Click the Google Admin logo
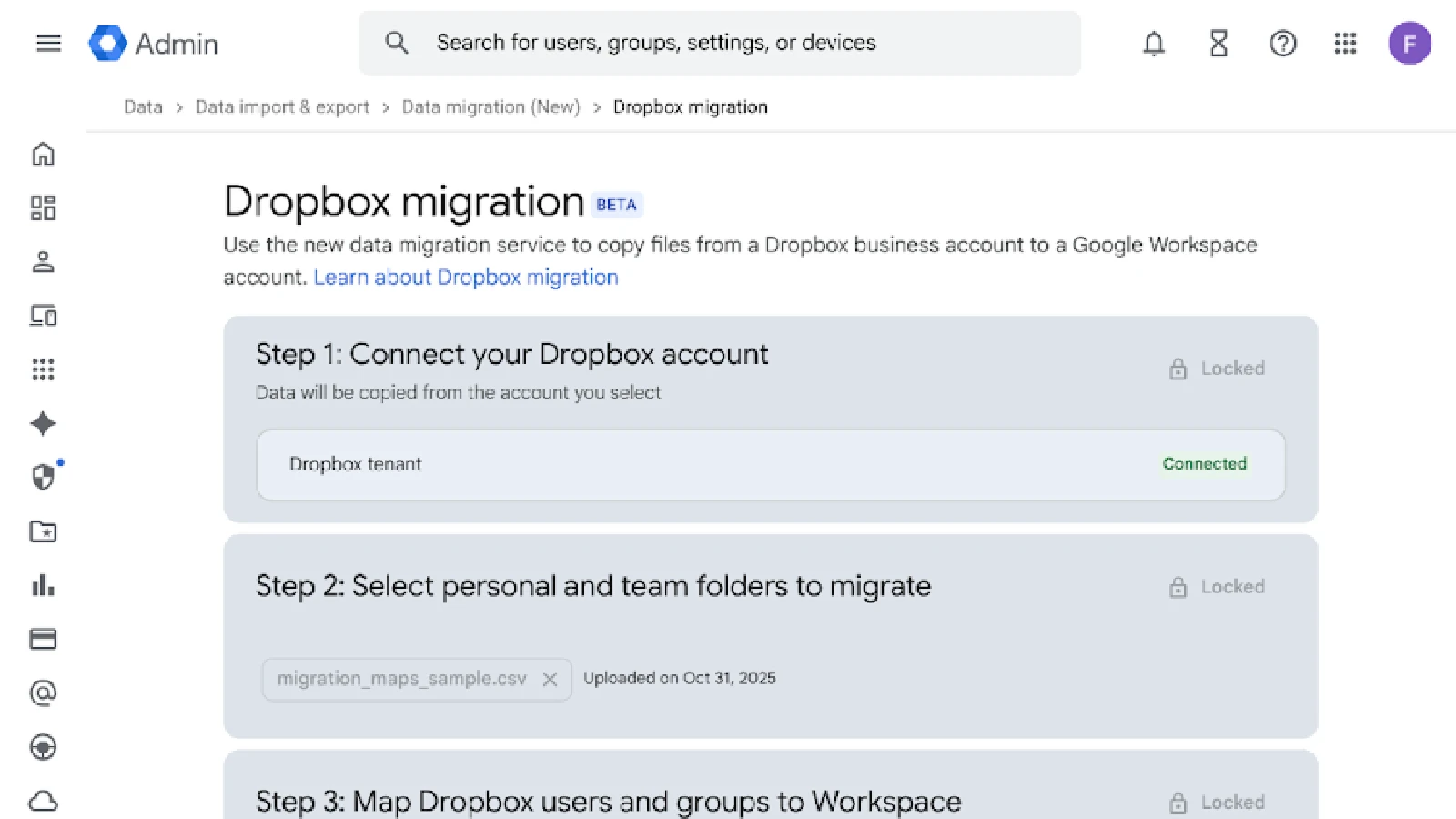This screenshot has width=1456, height=819. tap(153, 44)
